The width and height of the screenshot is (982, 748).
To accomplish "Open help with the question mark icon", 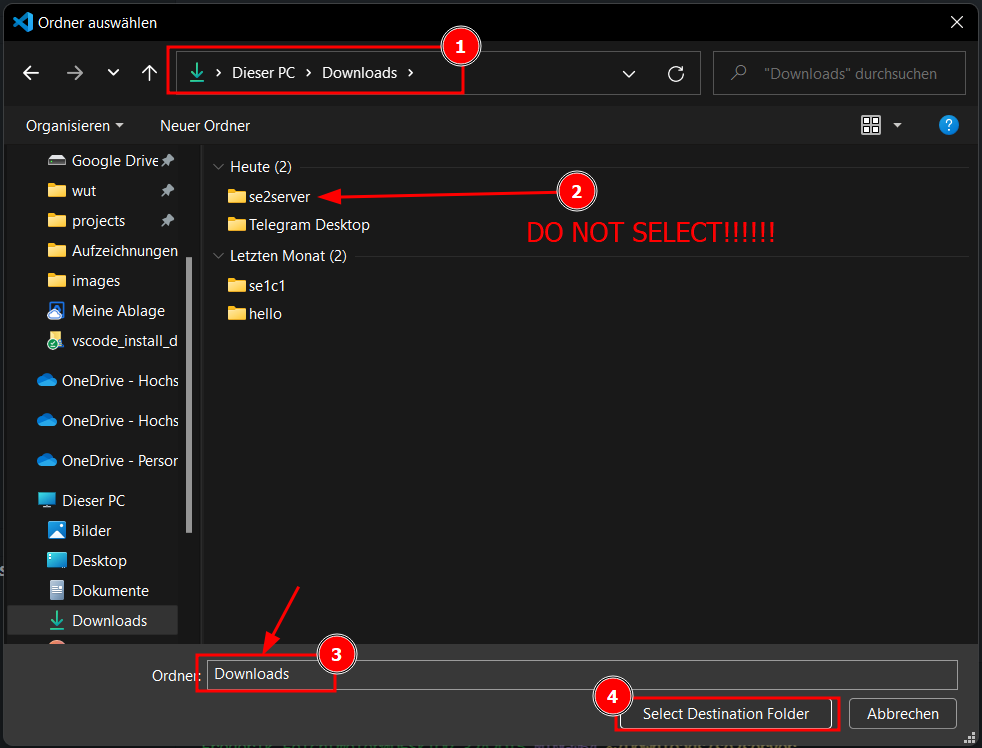I will pos(948,125).
